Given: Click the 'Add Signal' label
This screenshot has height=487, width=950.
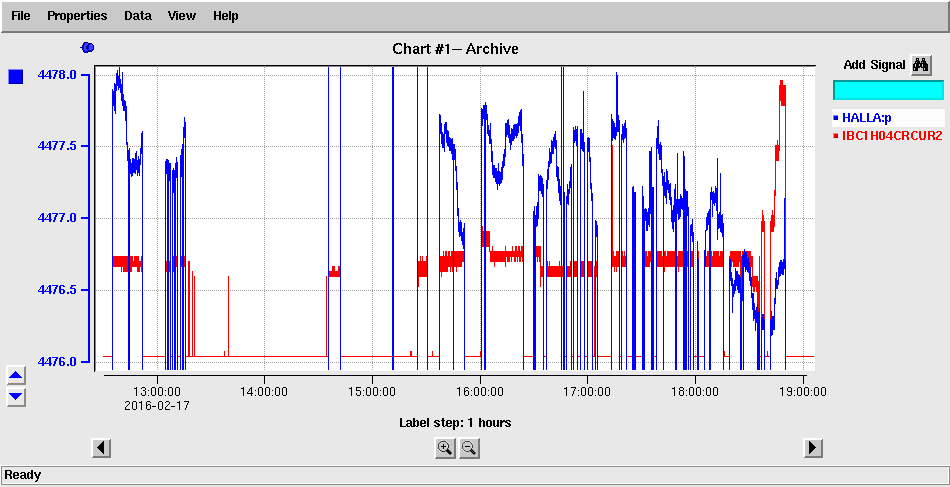Looking at the screenshot, I should coord(874,65).
